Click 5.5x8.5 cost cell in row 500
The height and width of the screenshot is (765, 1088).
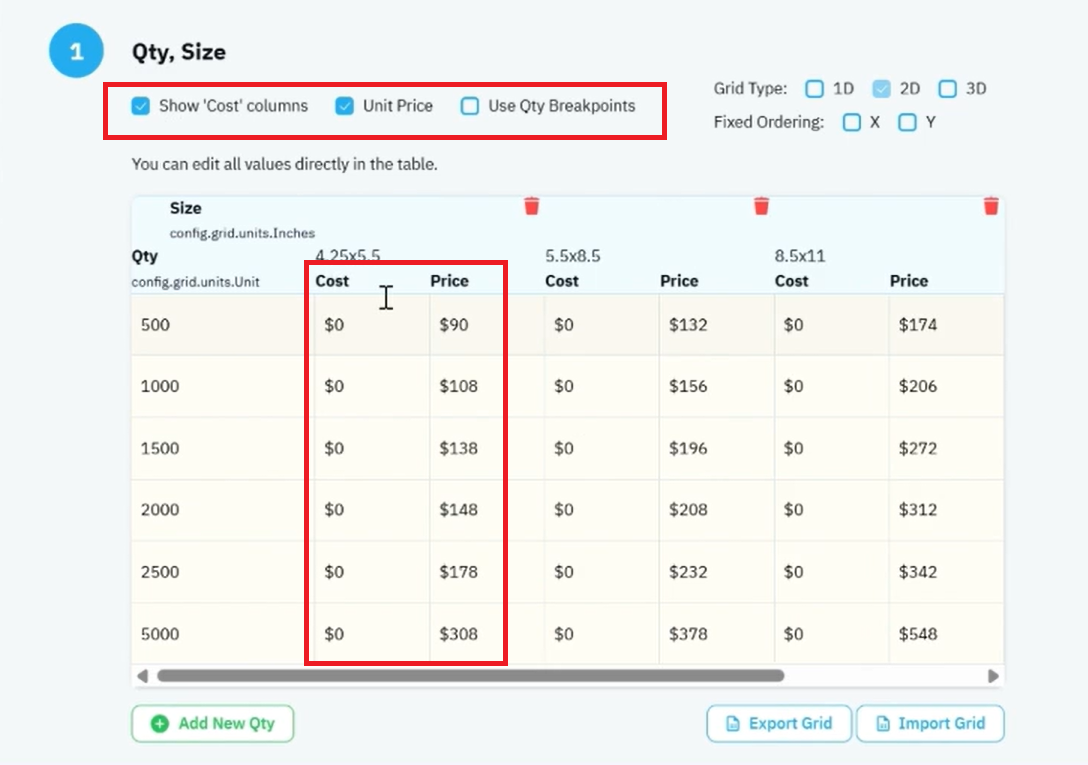(x=602, y=325)
